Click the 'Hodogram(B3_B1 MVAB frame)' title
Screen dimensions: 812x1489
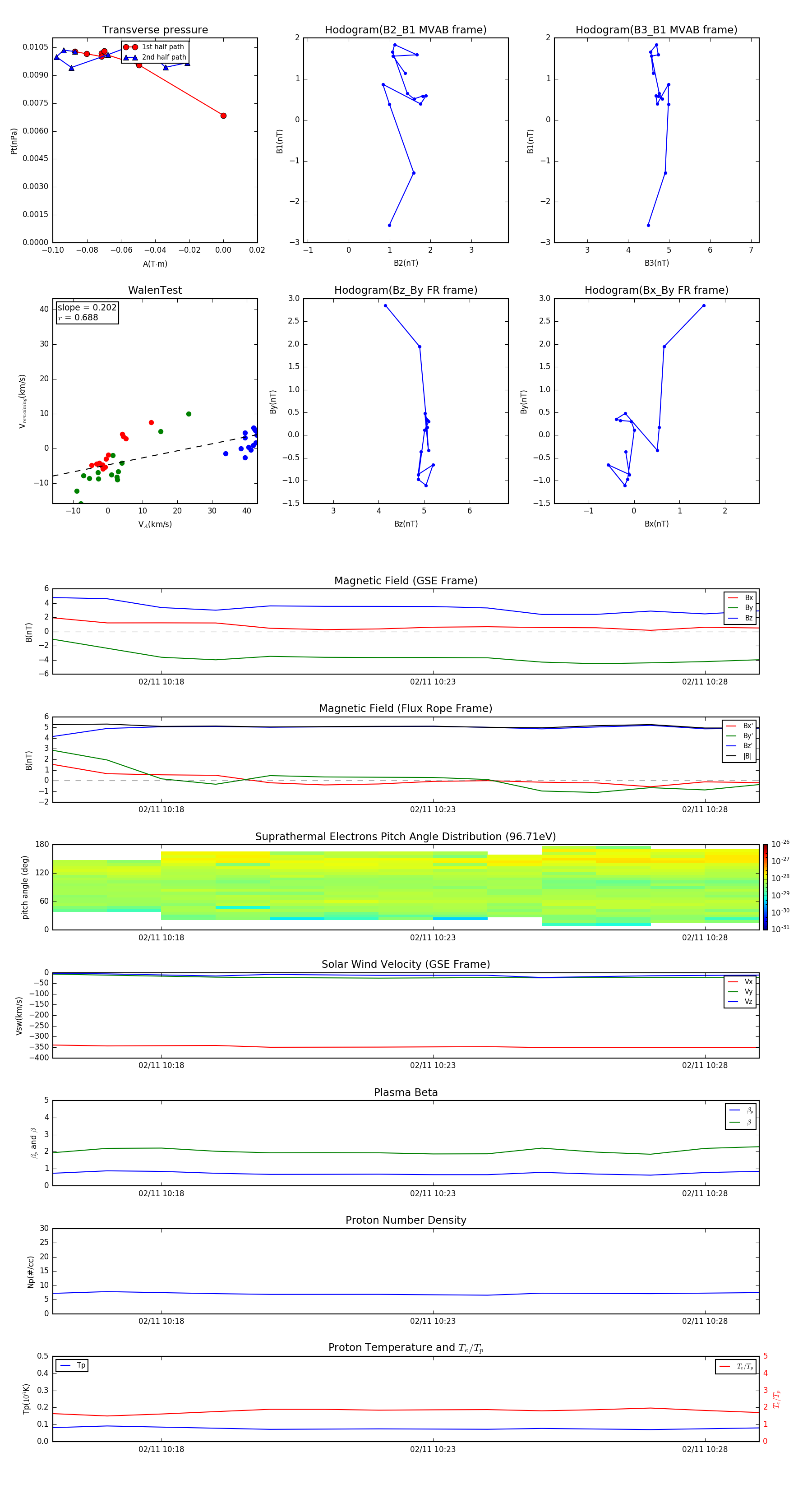[x=656, y=30]
